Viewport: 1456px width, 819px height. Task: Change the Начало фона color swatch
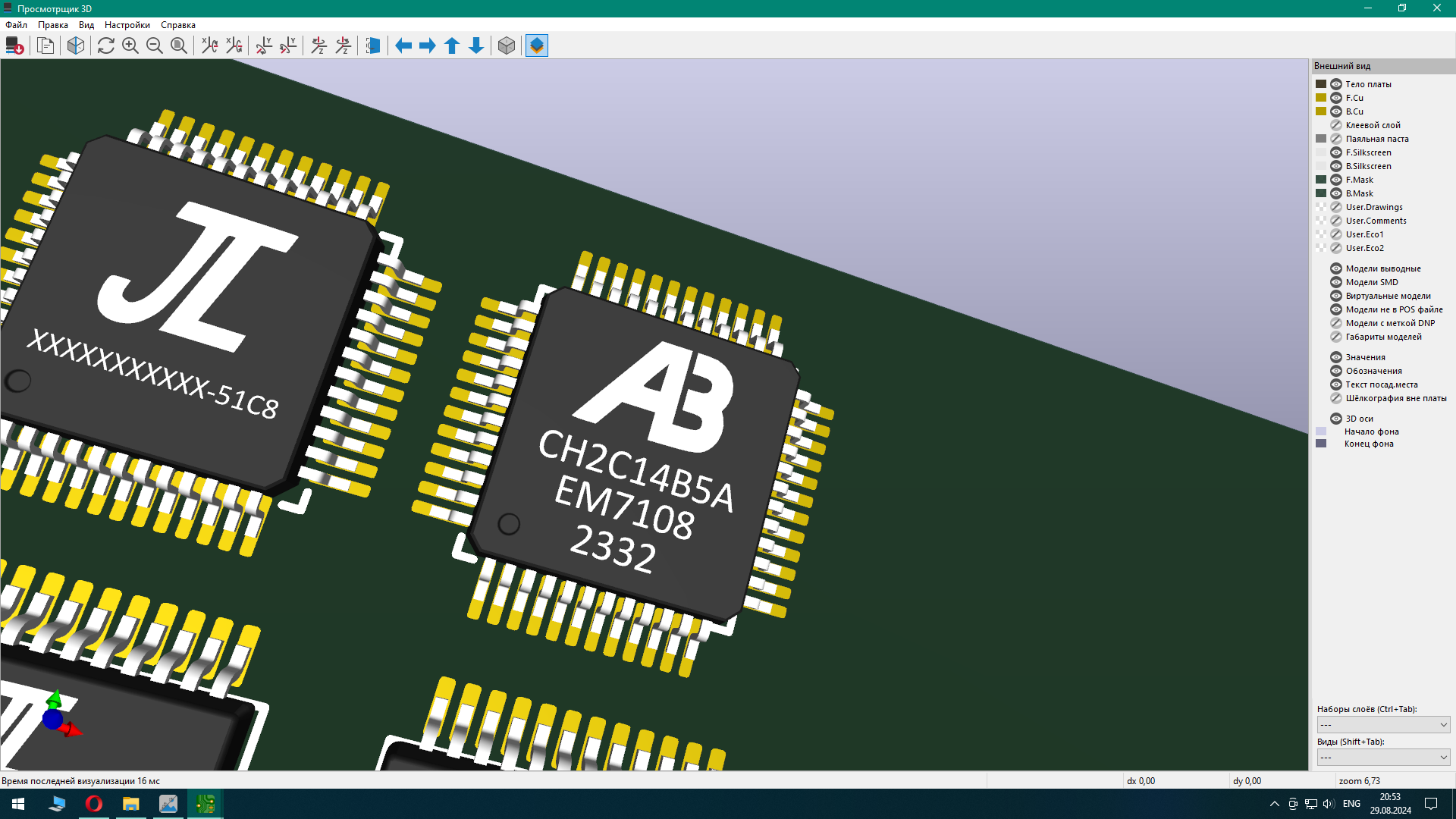(1321, 431)
